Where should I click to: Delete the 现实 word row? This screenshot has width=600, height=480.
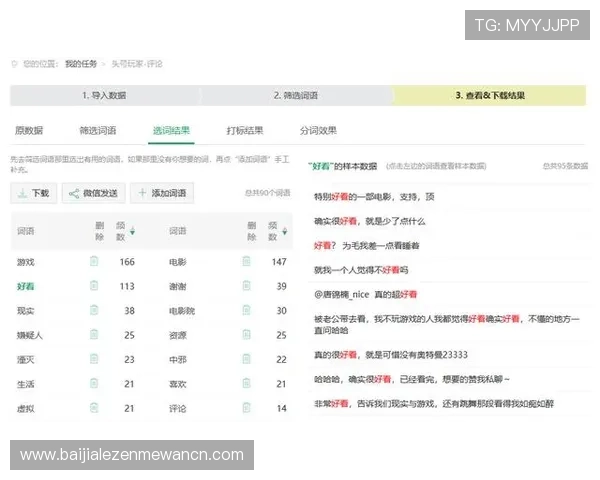click(x=94, y=310)
